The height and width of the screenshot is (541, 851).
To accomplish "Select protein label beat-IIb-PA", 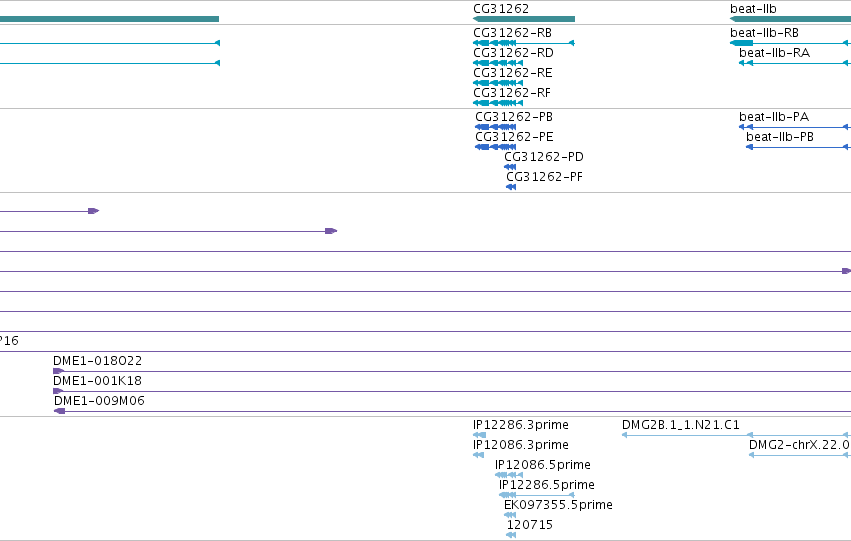I will 774,117.
